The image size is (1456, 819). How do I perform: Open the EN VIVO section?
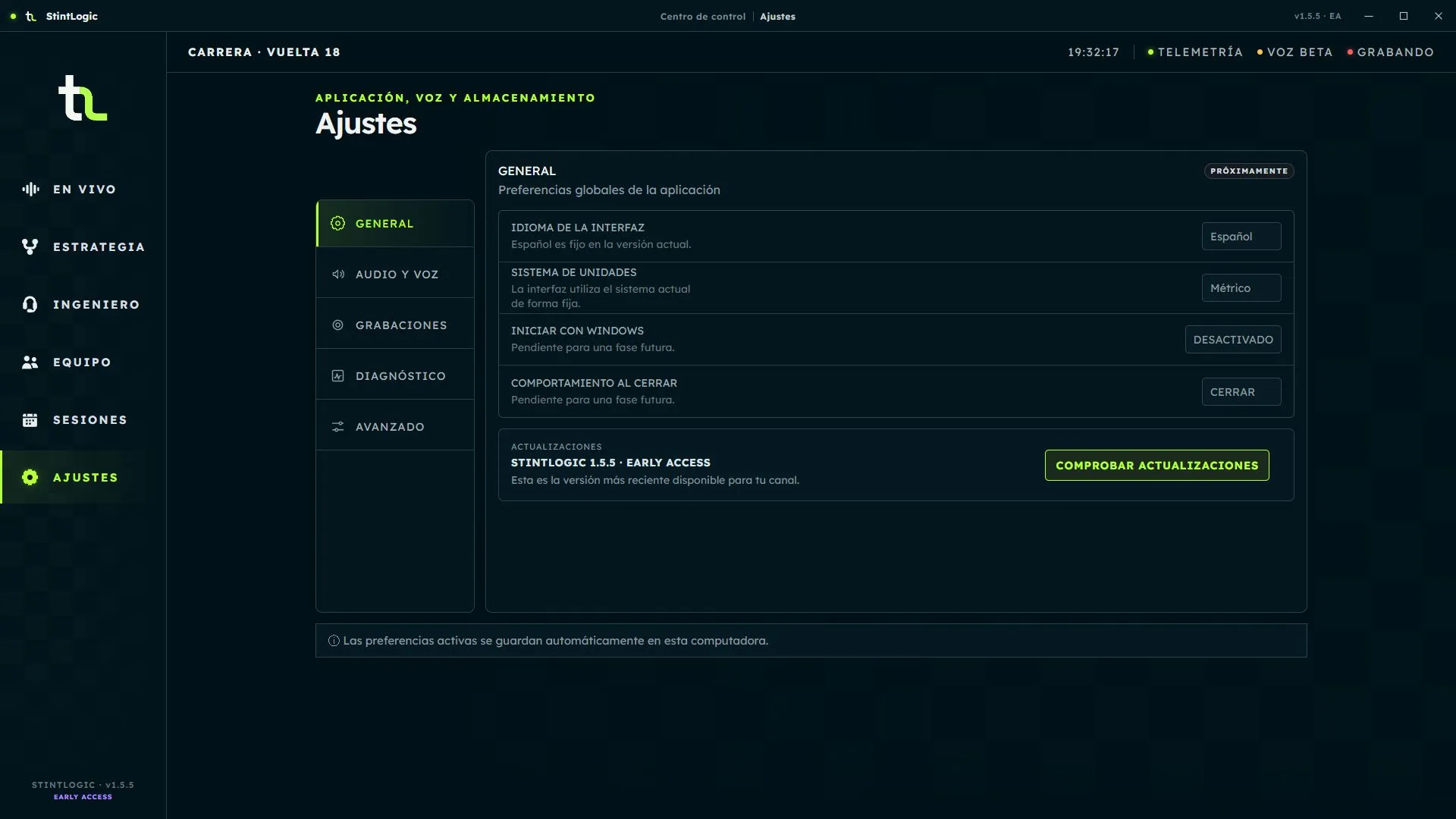[83, 190]
